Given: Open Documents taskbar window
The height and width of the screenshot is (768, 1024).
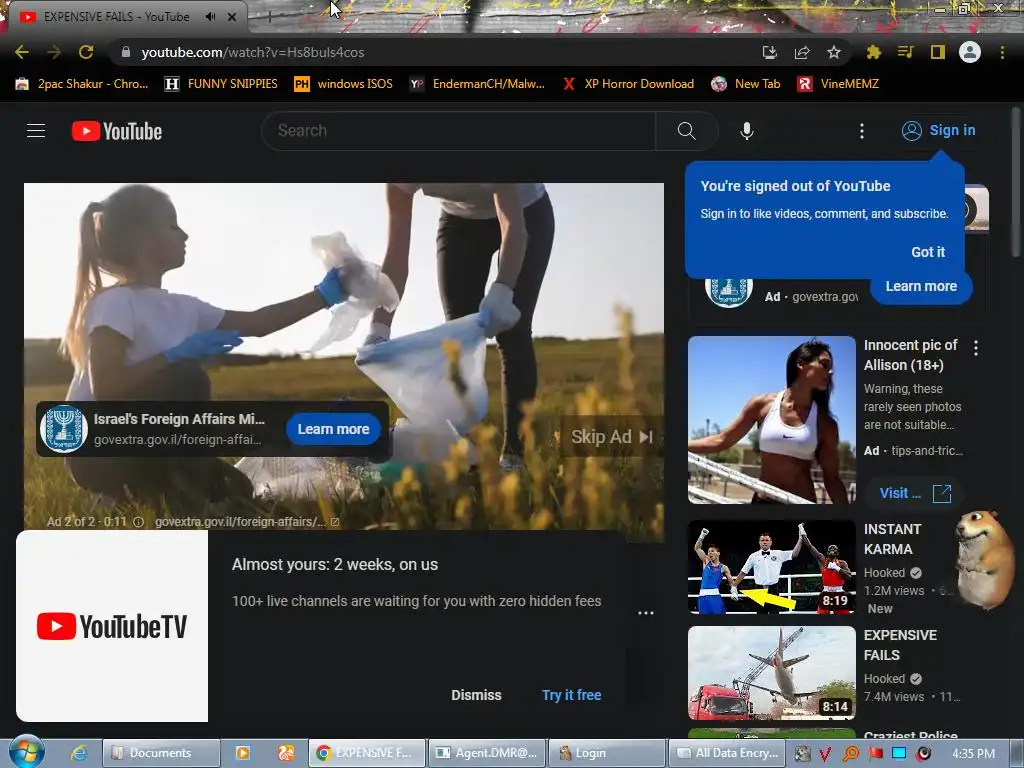Looking at the screenshot, I should [x=161, y=753].
